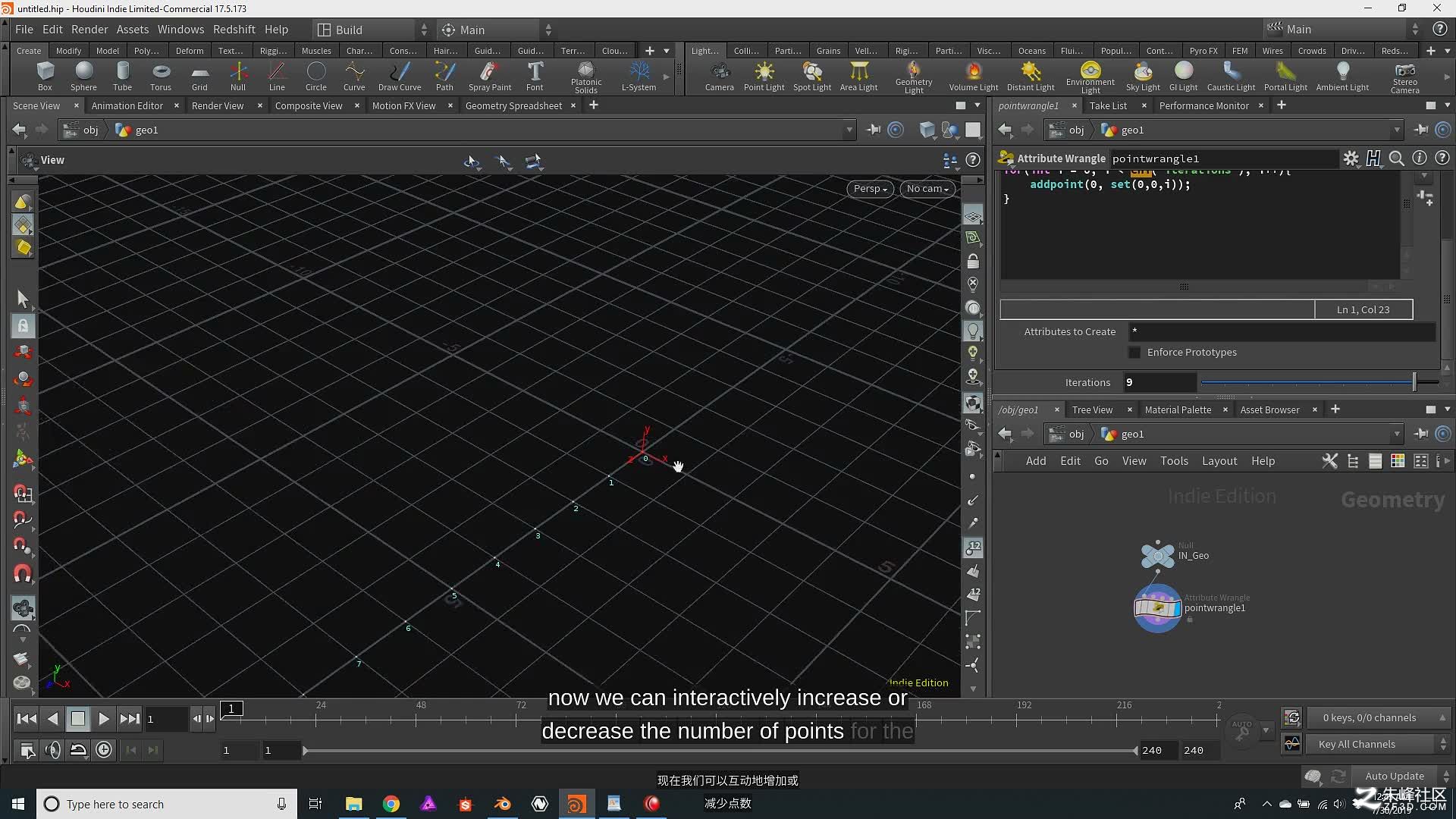Click the IN_Geo null node
The image size is (1456, 819).
(x=1157, y=555)
